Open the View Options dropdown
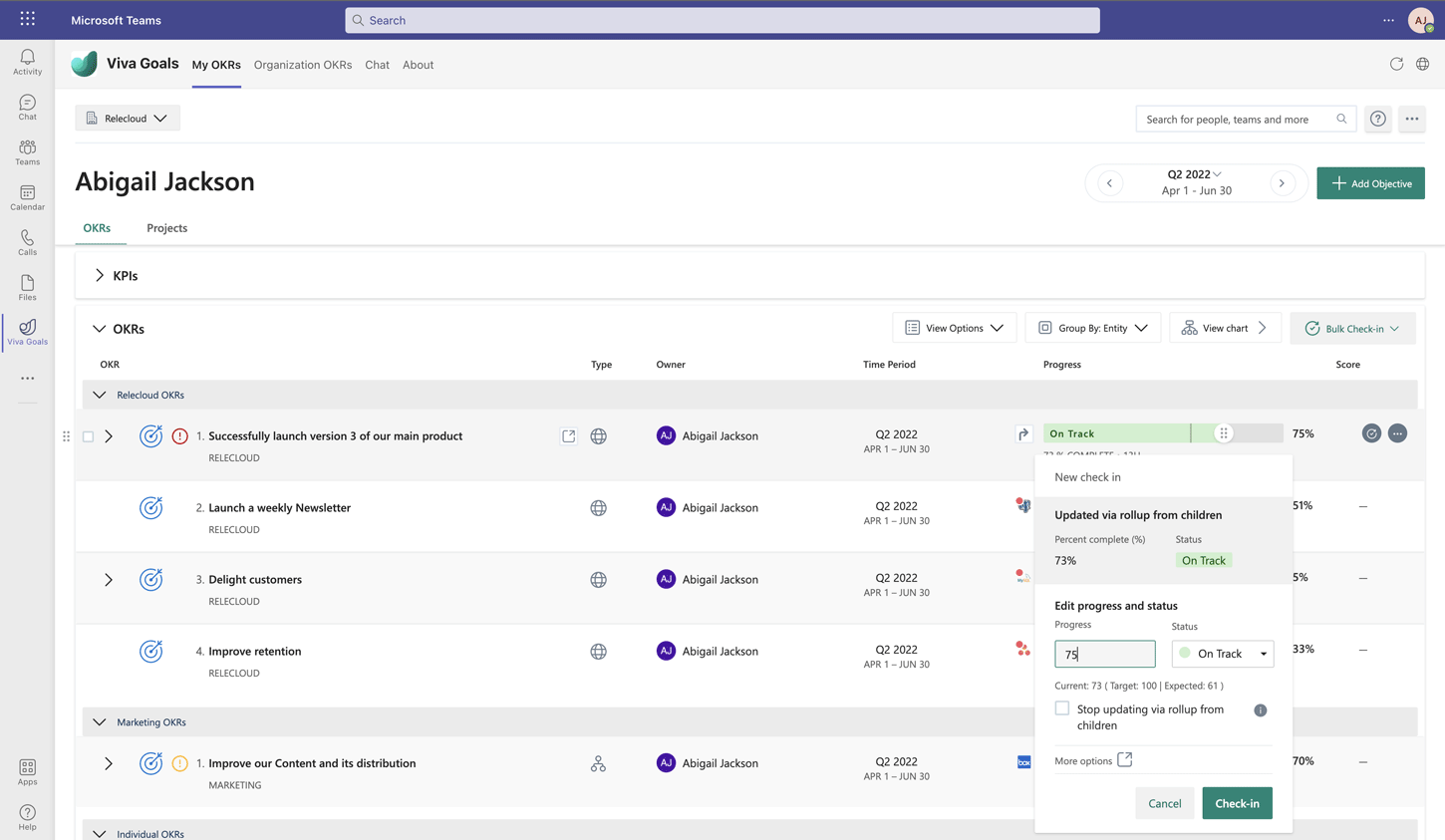 click(x=955, y=328)
